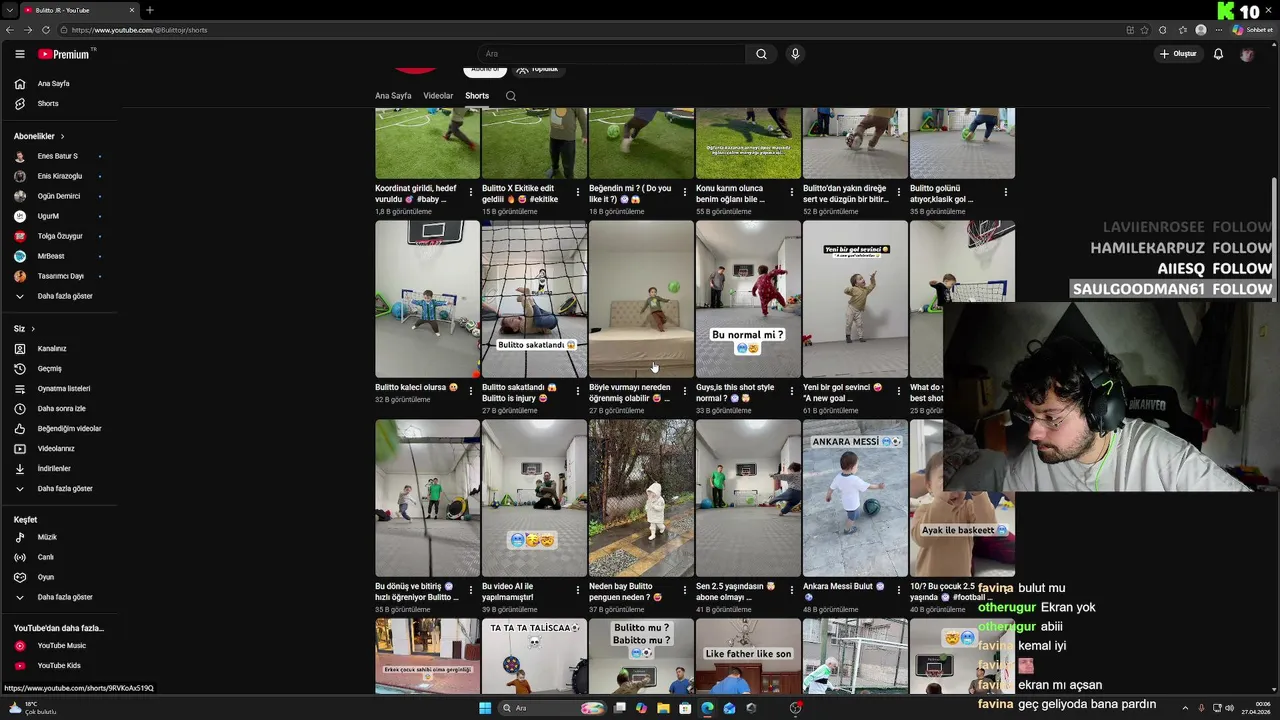Play the 'Bu normal mi ?' short thumbnail
This screenshot has width=1280, height=720.
[748, 299]
